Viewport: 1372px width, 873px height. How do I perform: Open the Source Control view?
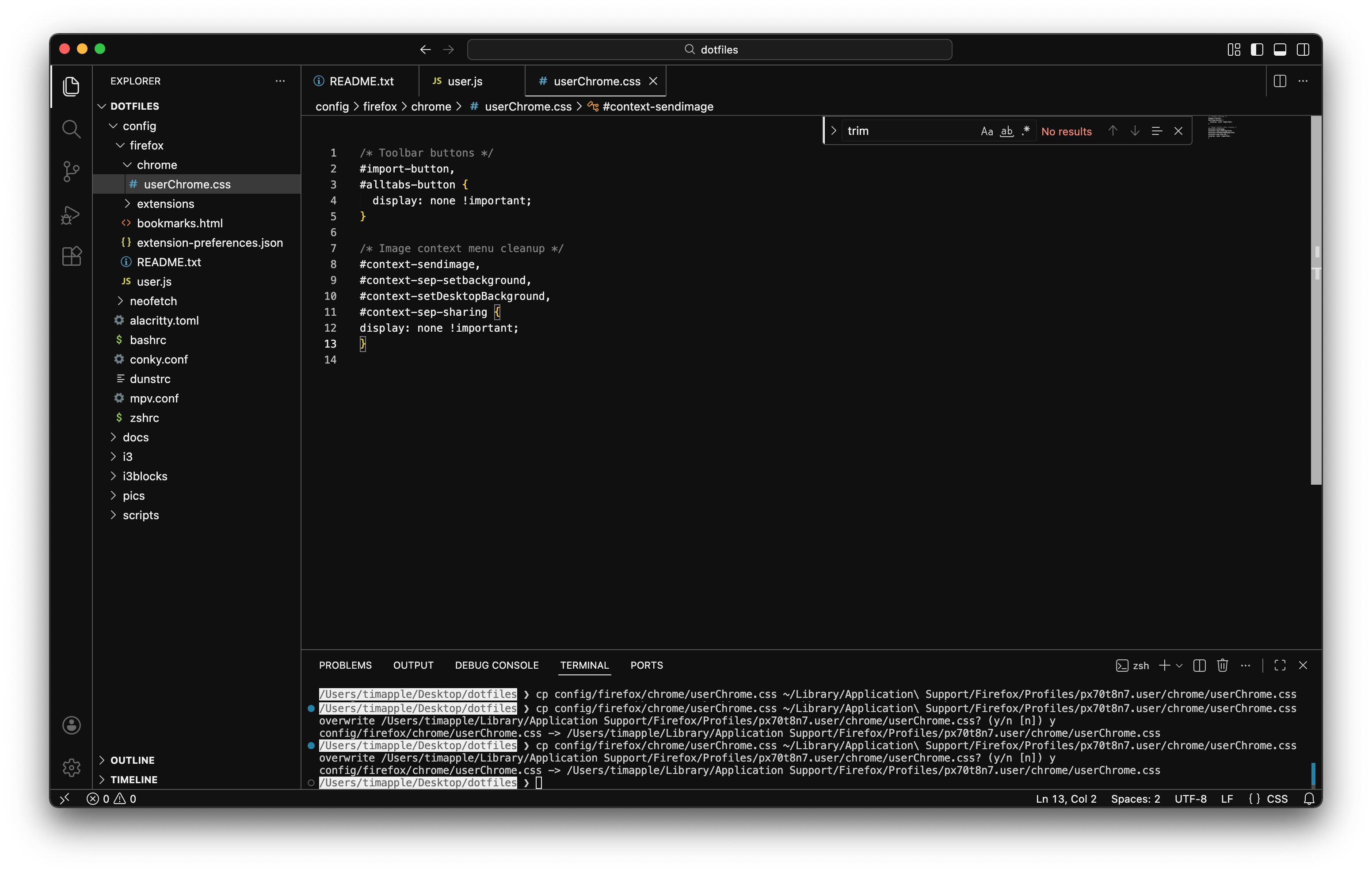(x=71, y=171)
